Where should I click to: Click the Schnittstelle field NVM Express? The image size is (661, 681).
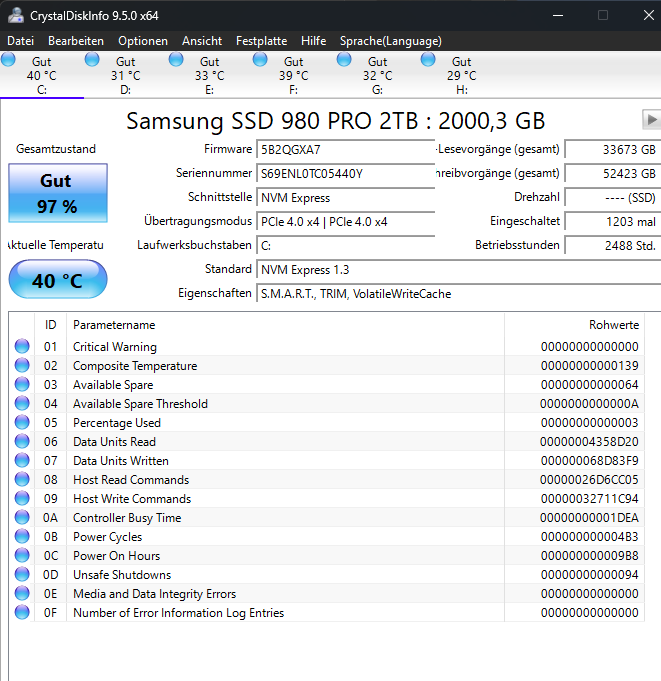346,198
